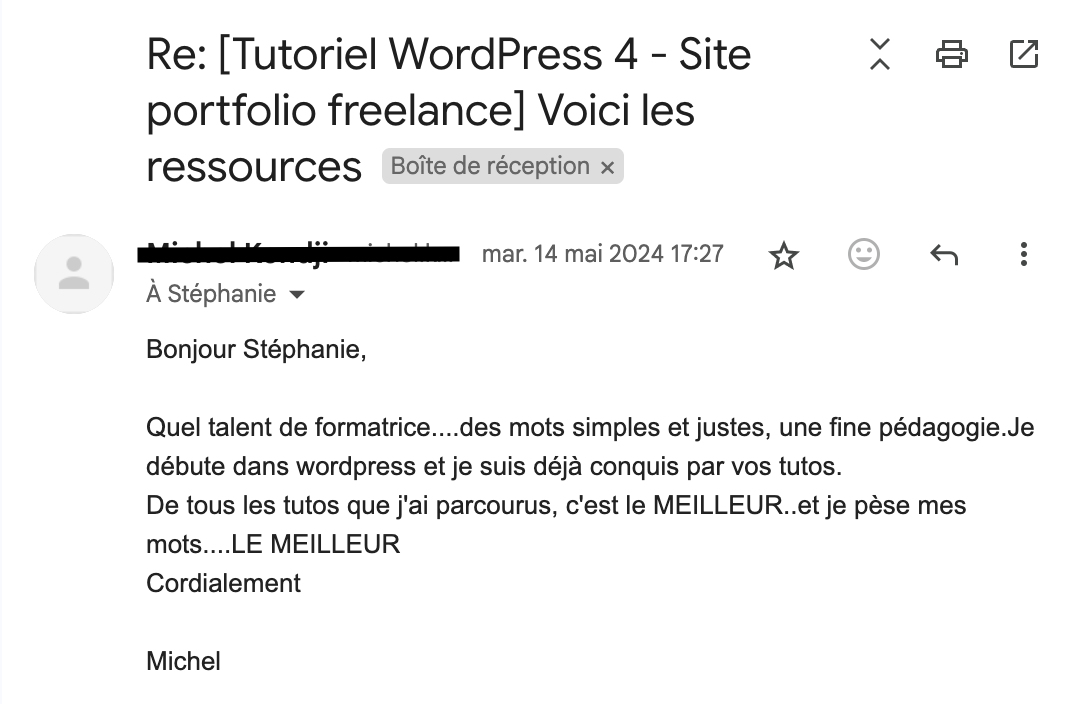1082x704 pixels.
Task: Open the three-dot more options menu
Action: point(1023,254)
